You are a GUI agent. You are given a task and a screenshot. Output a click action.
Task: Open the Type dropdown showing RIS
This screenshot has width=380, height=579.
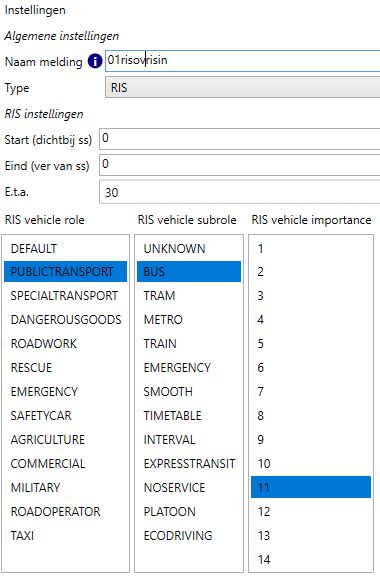tap(243, 88)
